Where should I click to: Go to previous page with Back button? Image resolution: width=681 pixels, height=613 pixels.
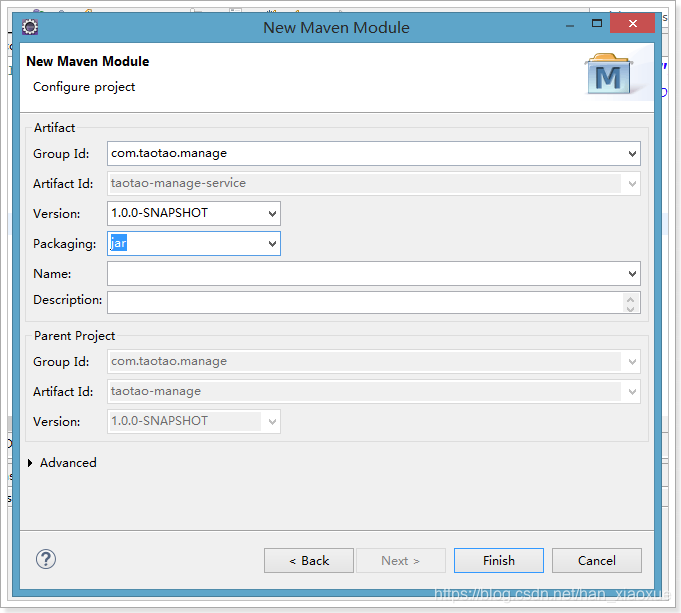(x=309, y=560)
